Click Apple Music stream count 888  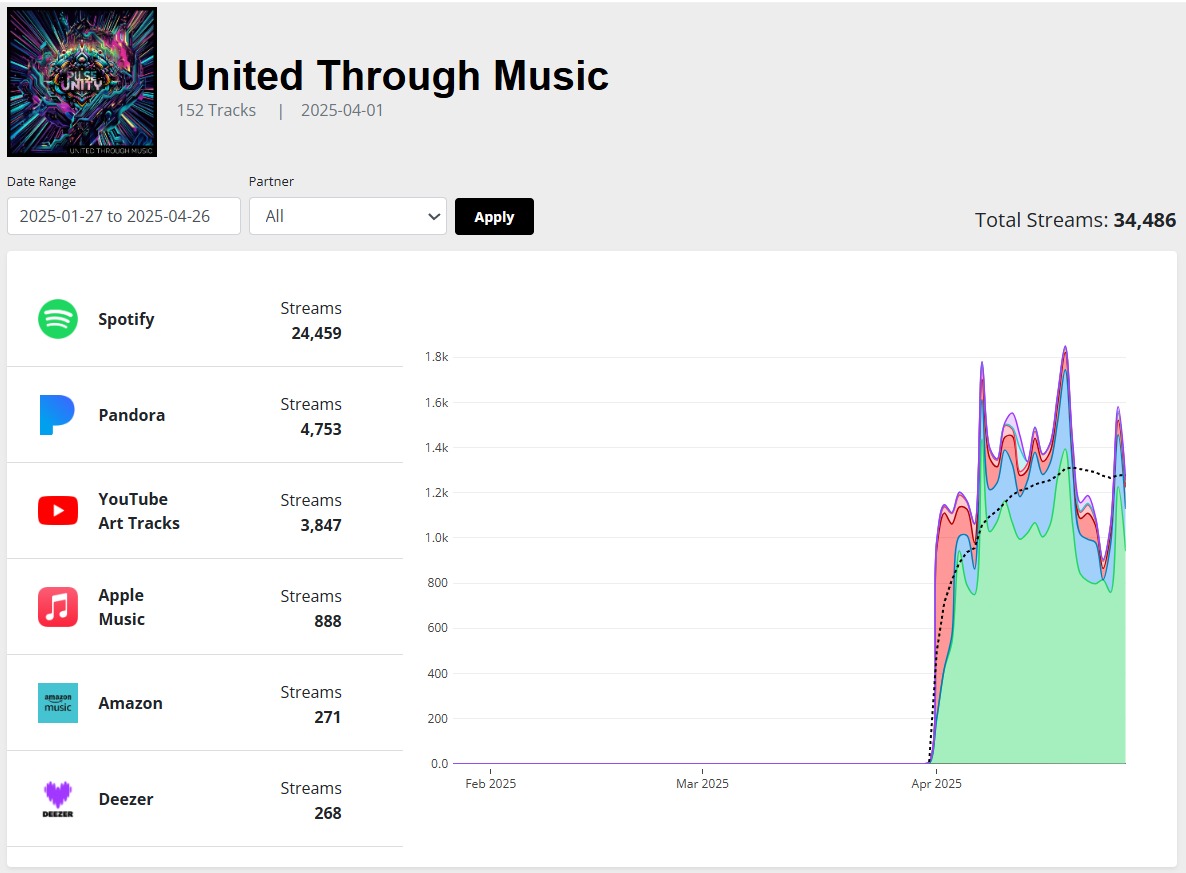click(x=328, y=621)
